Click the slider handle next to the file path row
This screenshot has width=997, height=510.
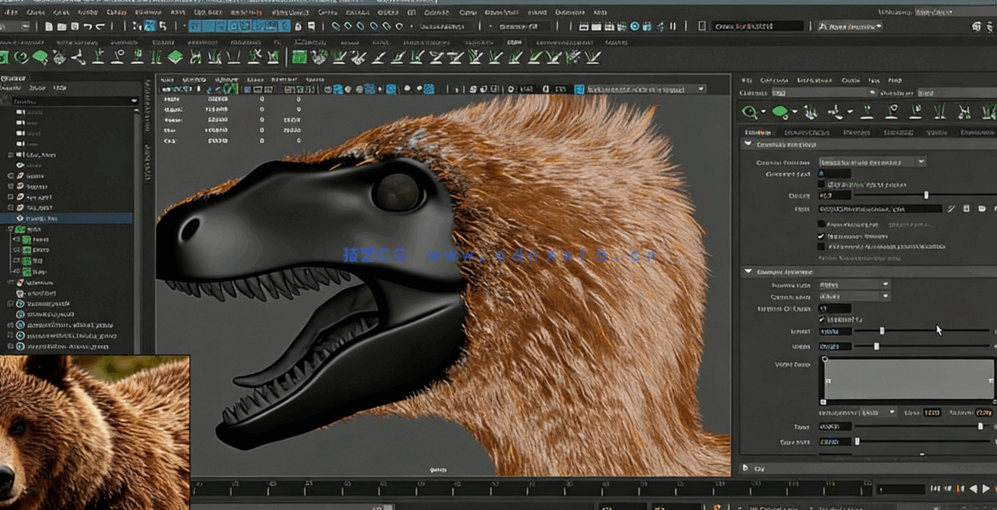(926, 196)
